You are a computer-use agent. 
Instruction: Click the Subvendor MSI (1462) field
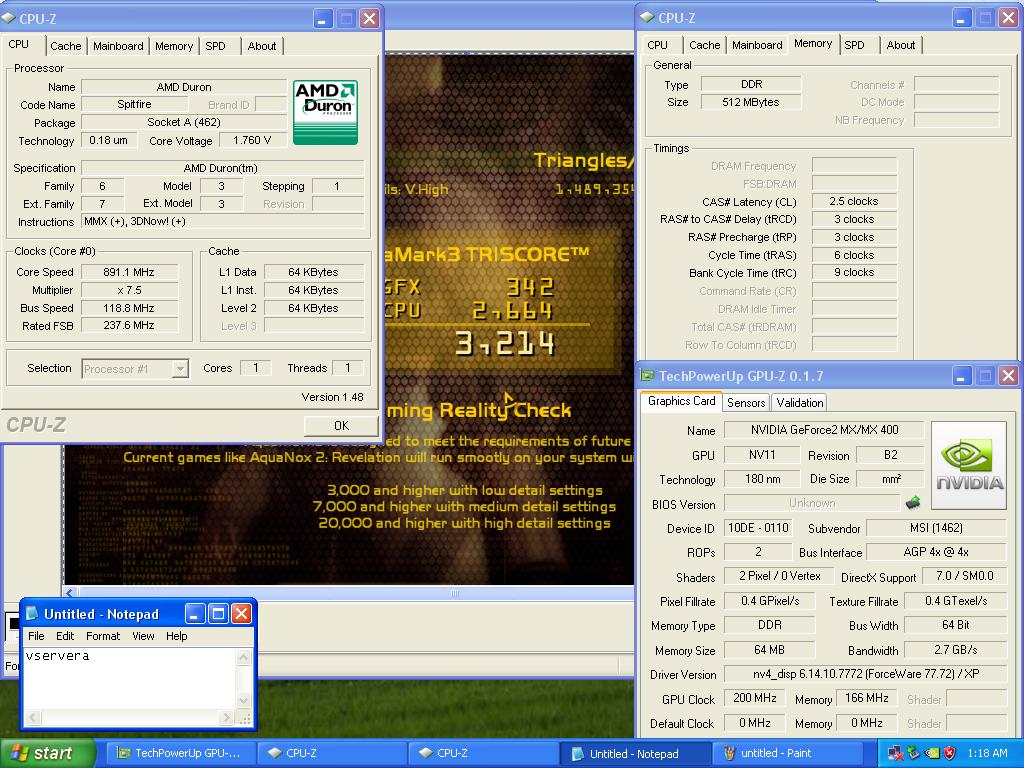click(x=936, y=528)
